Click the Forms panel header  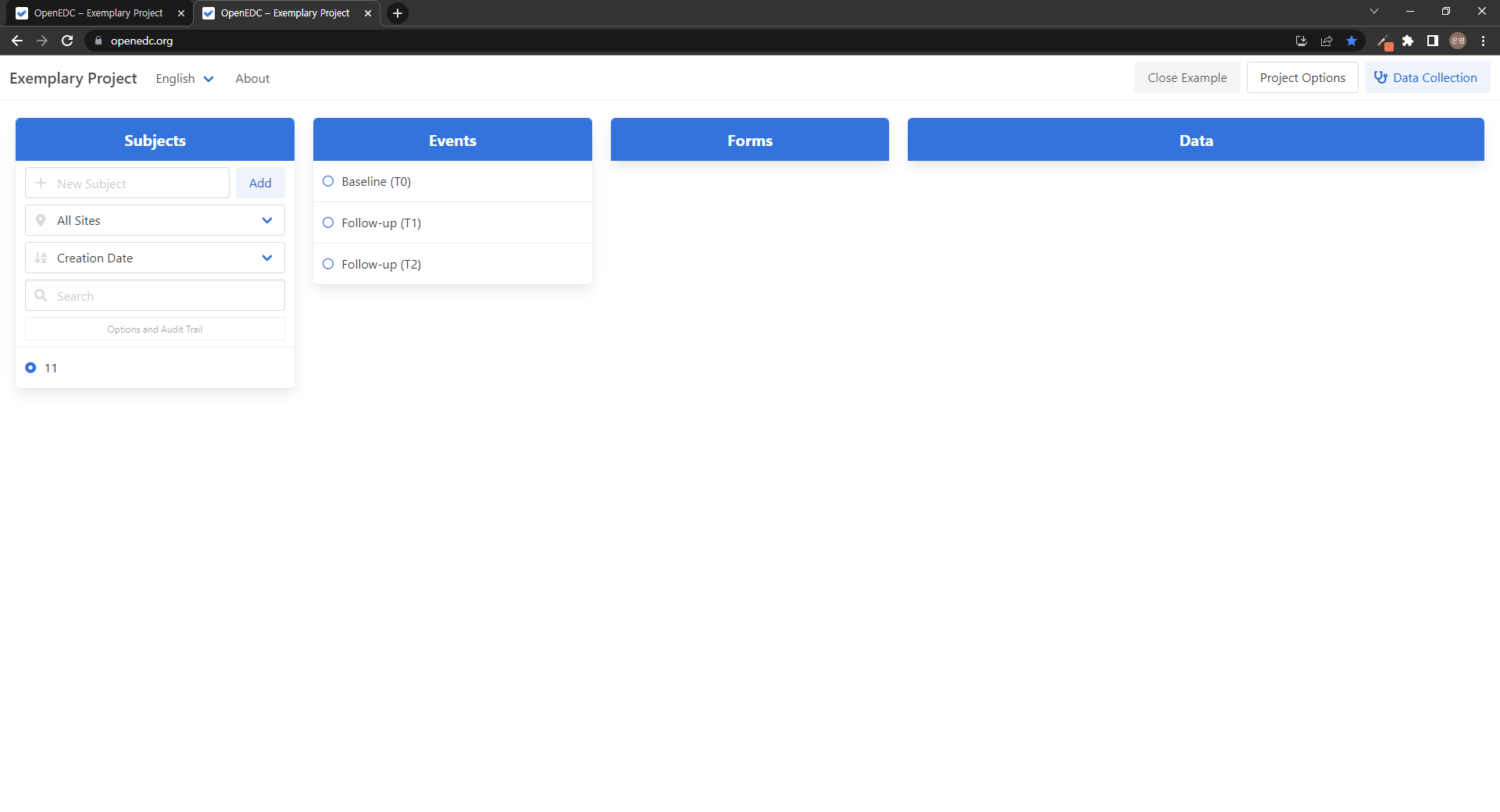750,140
